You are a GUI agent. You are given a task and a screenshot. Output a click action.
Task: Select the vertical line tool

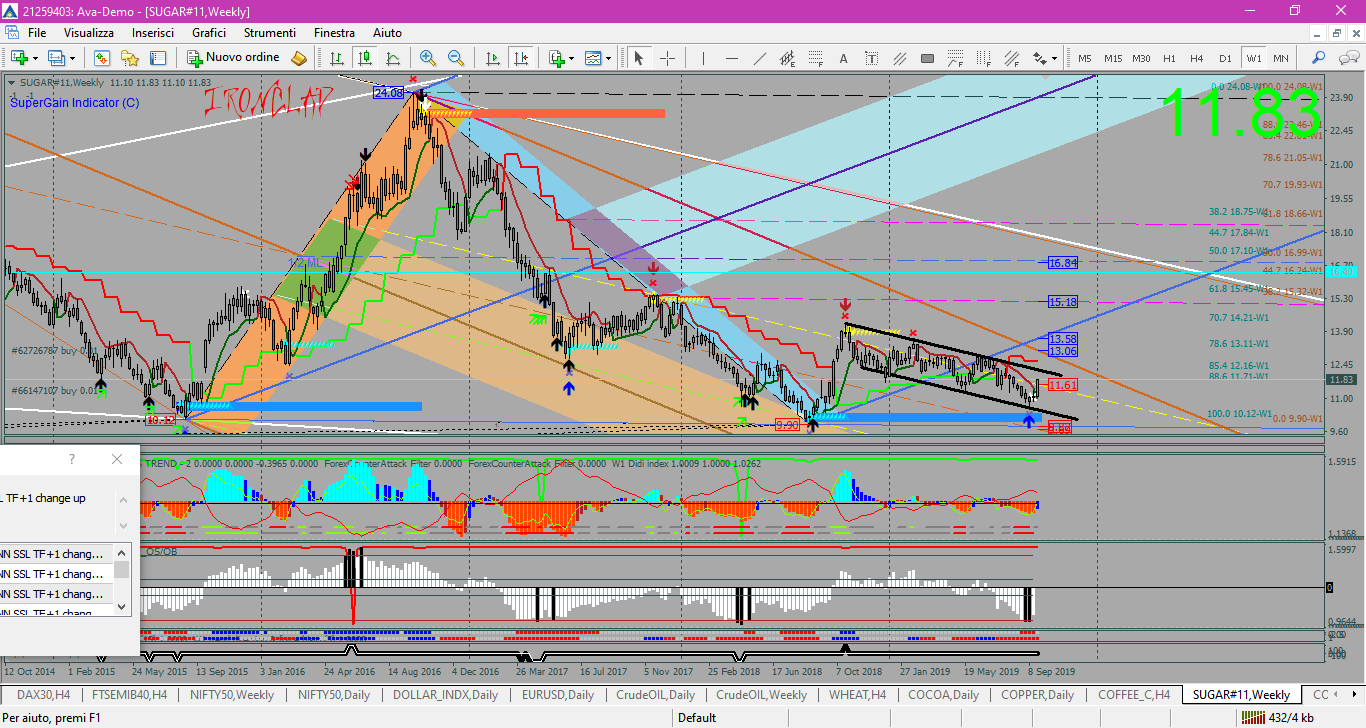(703, 58)
